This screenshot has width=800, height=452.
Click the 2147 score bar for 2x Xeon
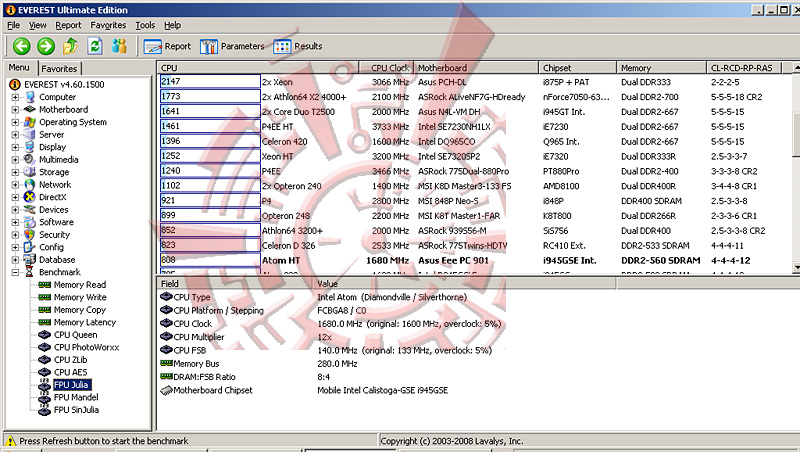[210, 82]
